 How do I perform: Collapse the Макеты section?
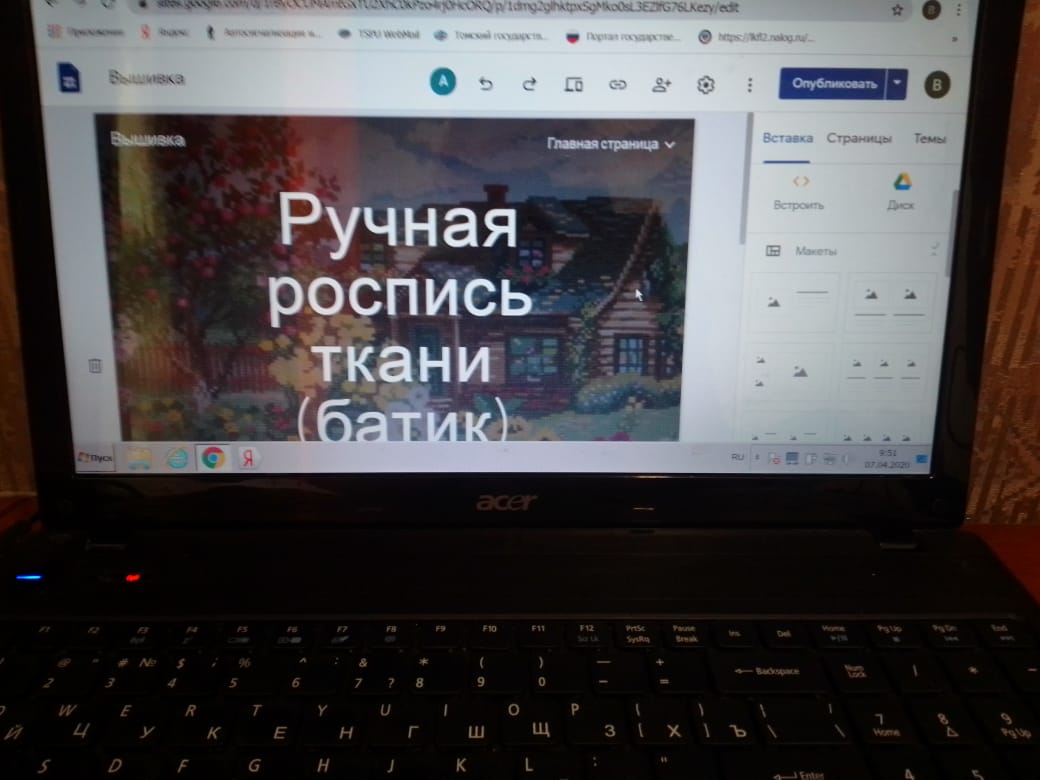pos(934,249)
